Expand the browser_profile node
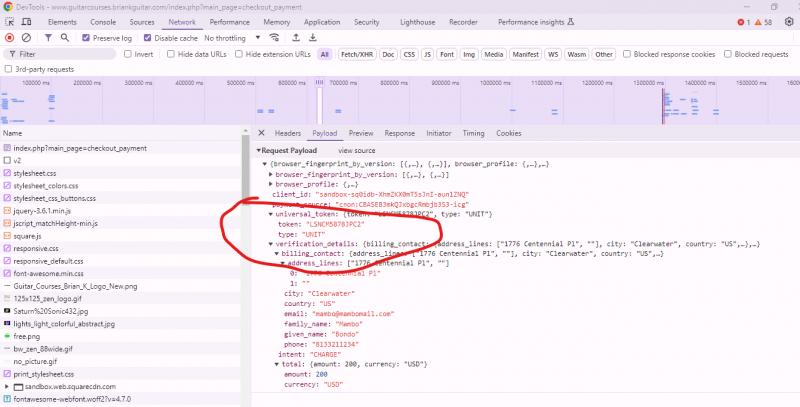The height and width of the screenshot is (407, 800). (271, 184)
